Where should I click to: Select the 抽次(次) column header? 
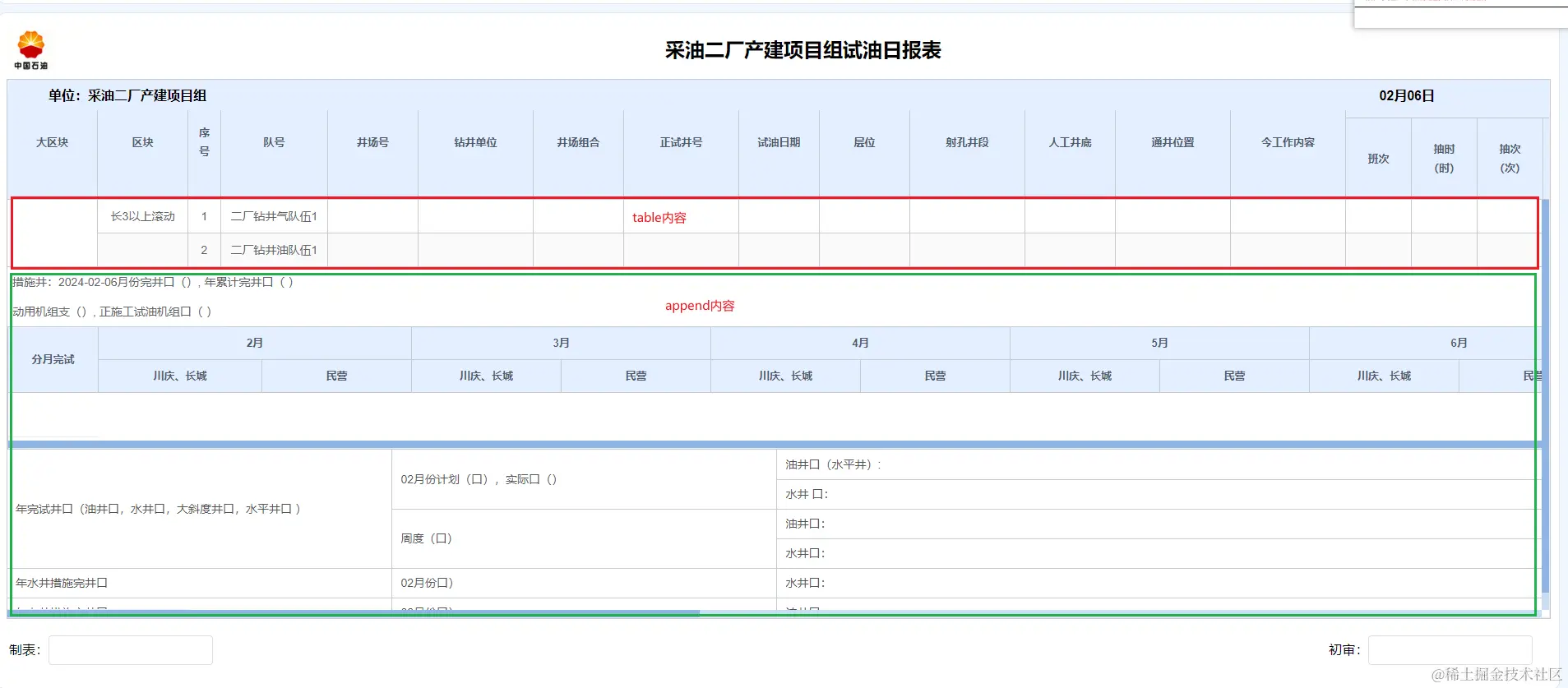pyautogui.click(x=1510, y=159)
